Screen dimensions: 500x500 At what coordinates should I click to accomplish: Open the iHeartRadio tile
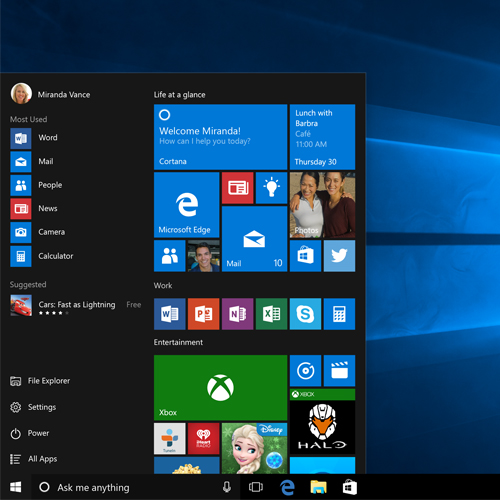203,439
